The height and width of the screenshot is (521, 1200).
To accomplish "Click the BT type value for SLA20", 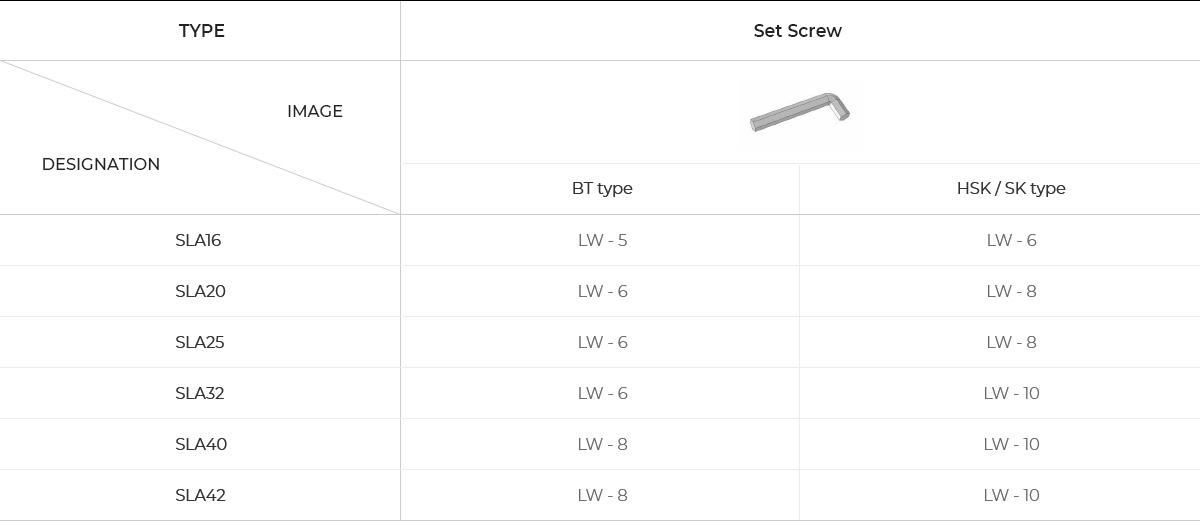I will [602, 291].
